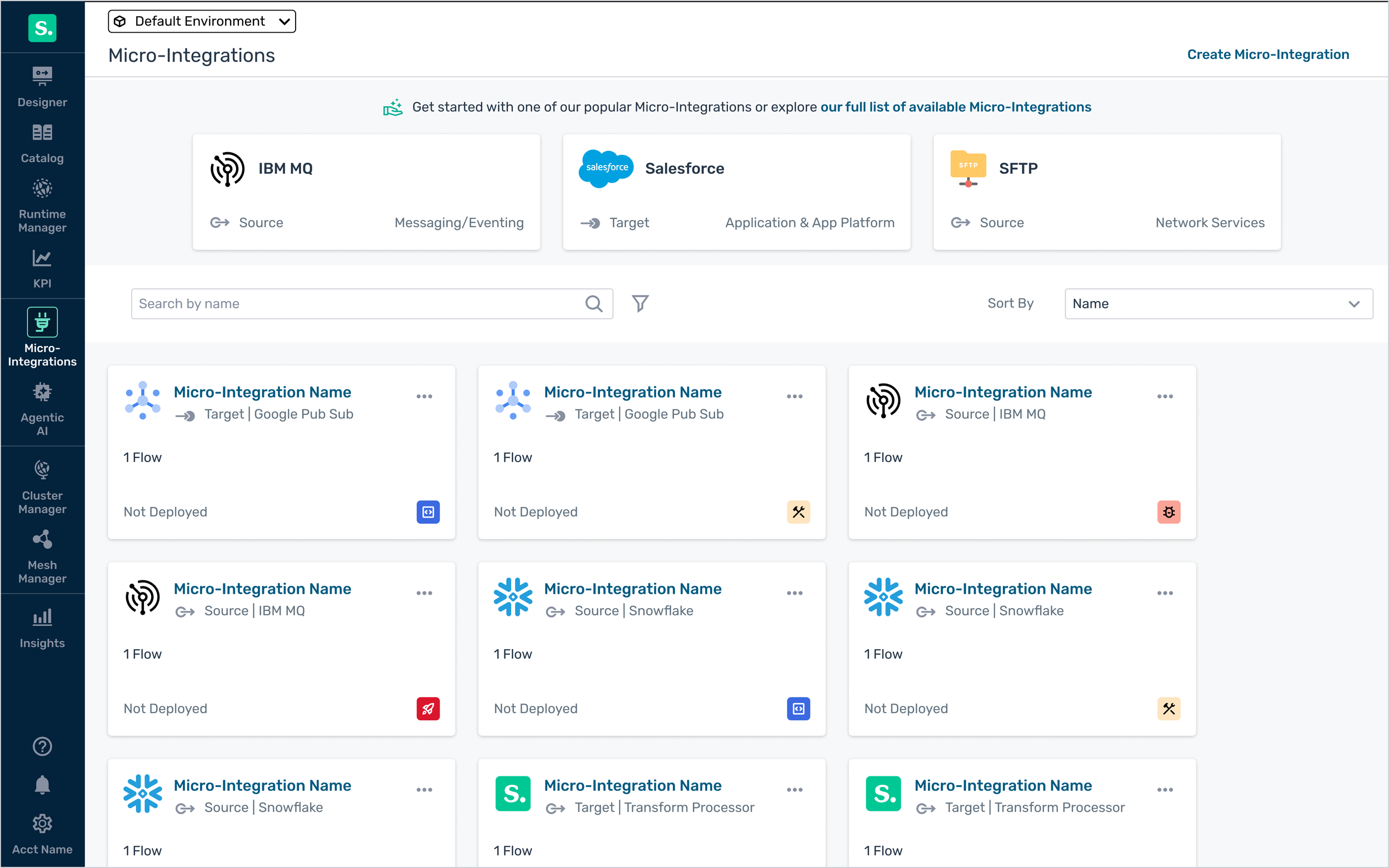Viewport: 1389px width, 868px height.
Task: View the KPI dashboard
Action: point(42,268)
